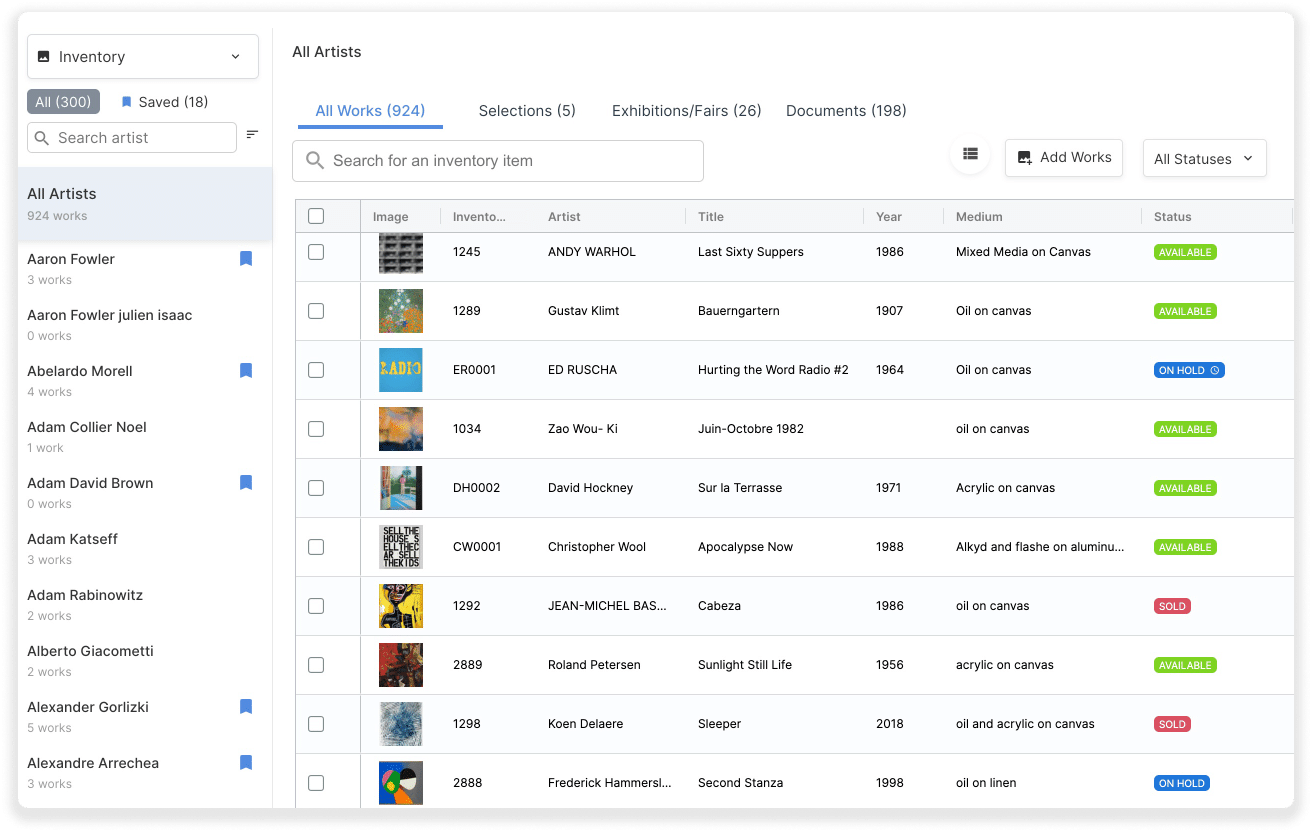Toggle bookmark for Aaron Fowler

[246, 259]
